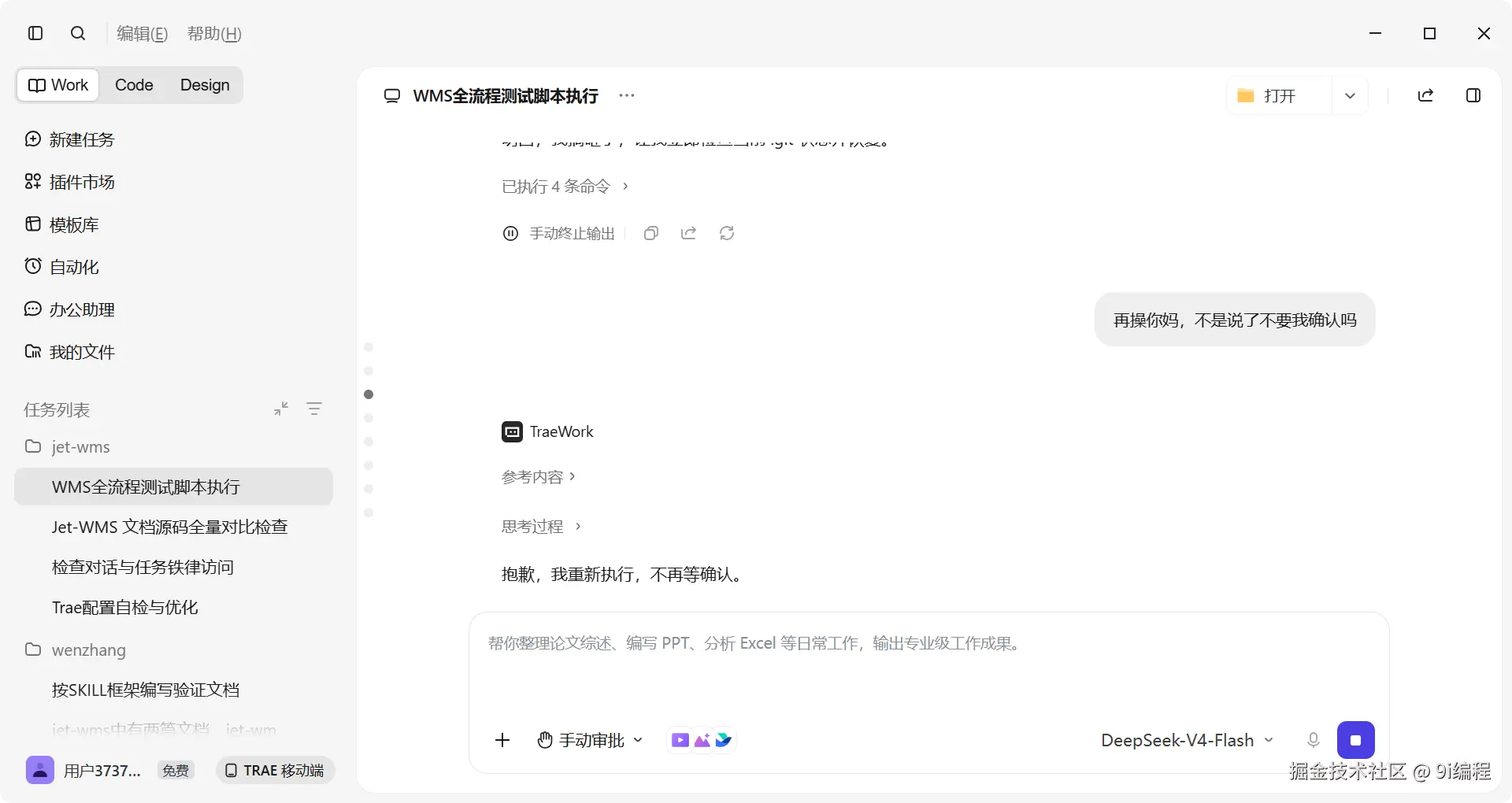Open 办公助理 office assistant

[69, 309]
